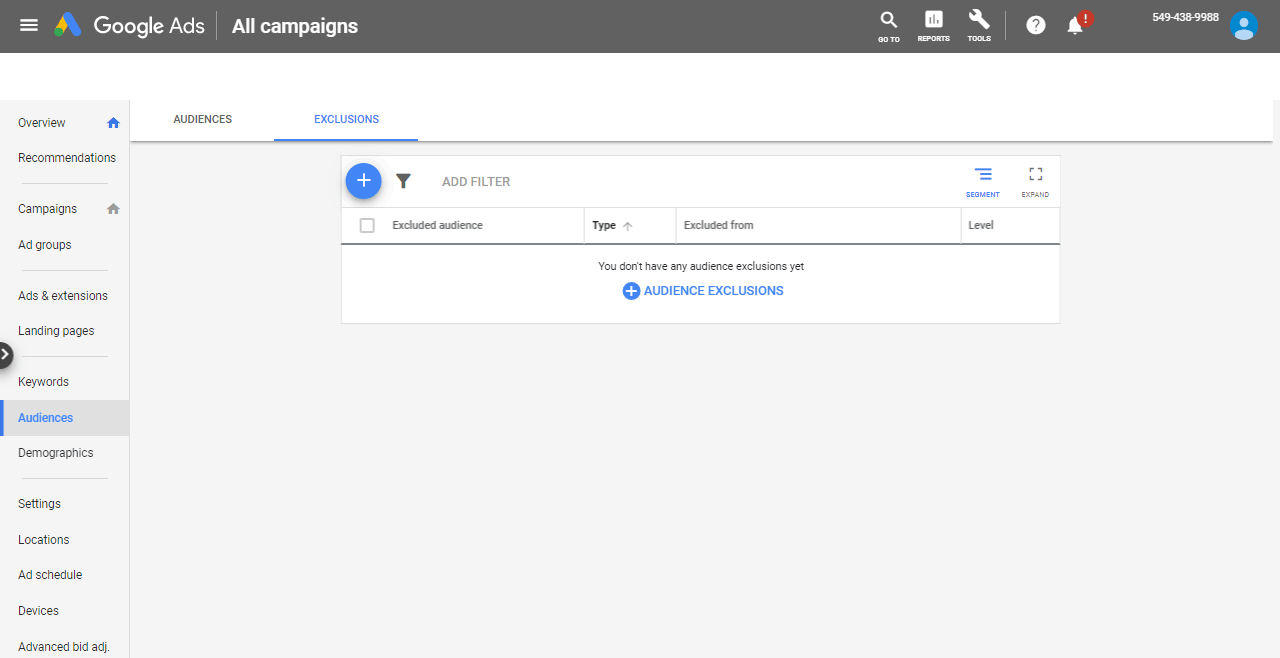Click the Add Filter field

click(x=476, y=182)
